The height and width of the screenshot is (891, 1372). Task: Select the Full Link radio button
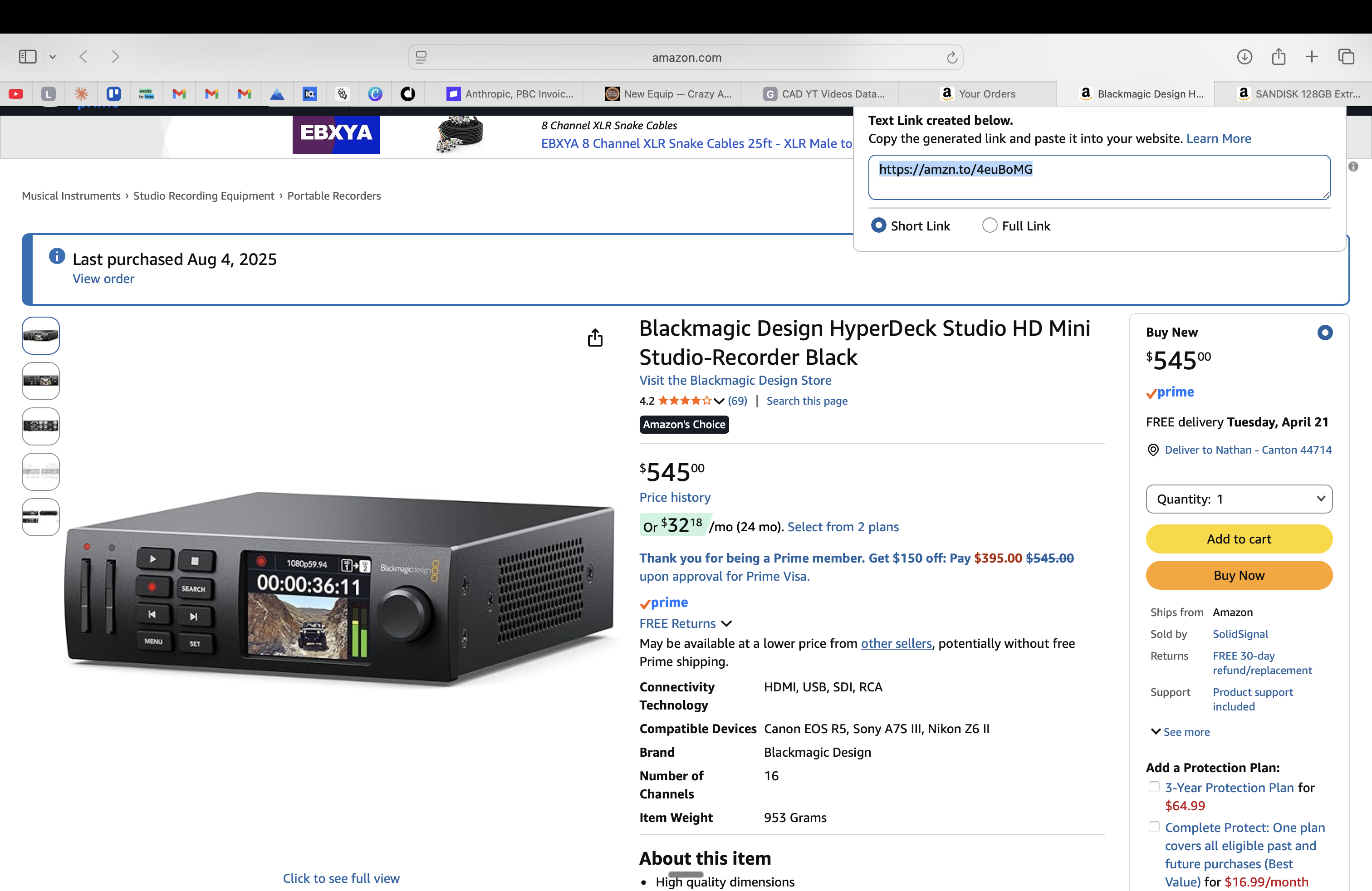(x=989, y=225)
